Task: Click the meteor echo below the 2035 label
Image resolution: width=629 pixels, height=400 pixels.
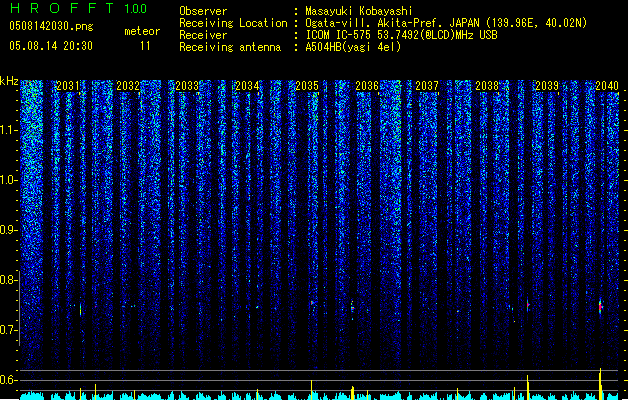Action: click(312, 303)
